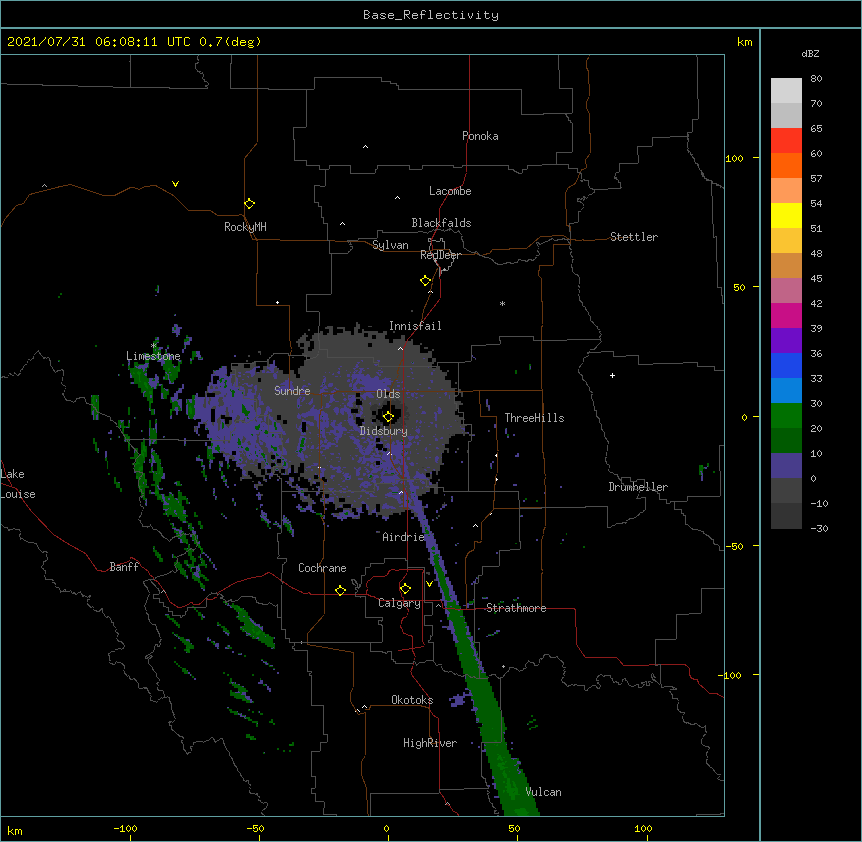This screenshot has width=862, height=842.
Task: Pick the bright green 20-30 dBZ legend swatch
Action: [x=786, y=416]
